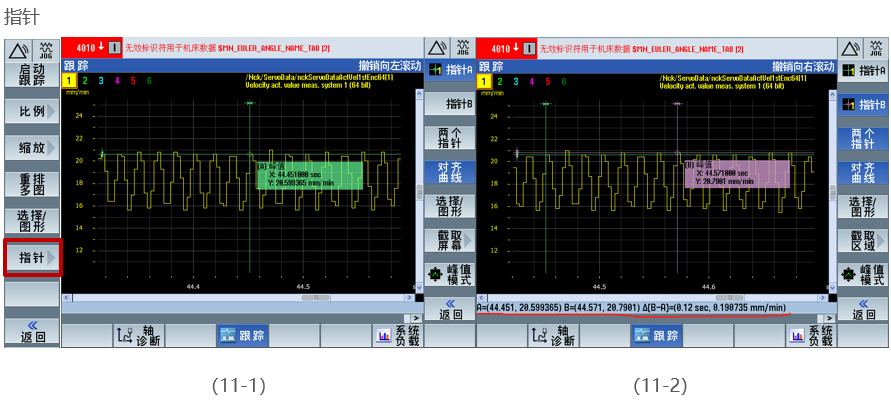Click the '>' extension arrow in figure 11-2
891x400 pixels.
(x=830, y=318)
